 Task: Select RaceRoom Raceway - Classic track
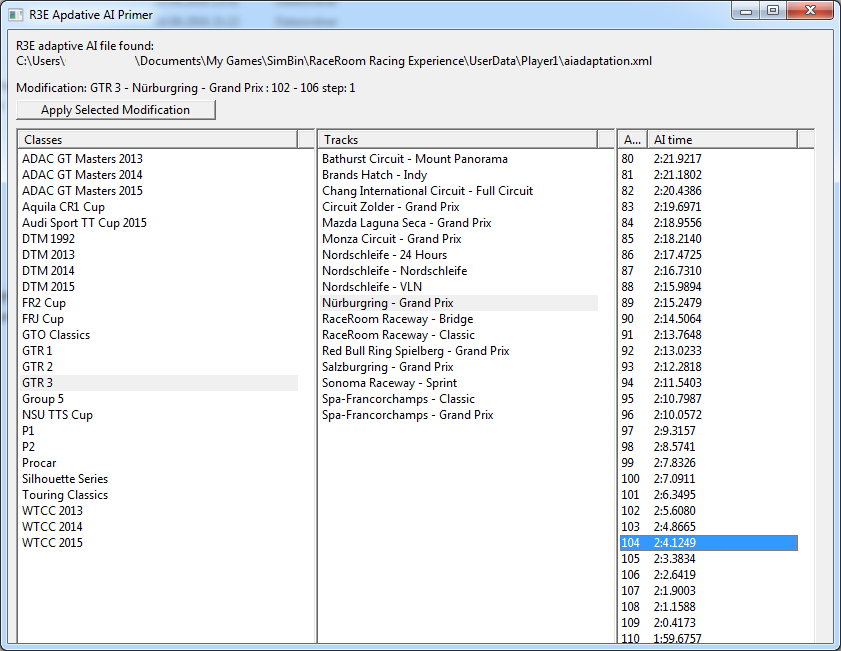(x=459, y=335)
